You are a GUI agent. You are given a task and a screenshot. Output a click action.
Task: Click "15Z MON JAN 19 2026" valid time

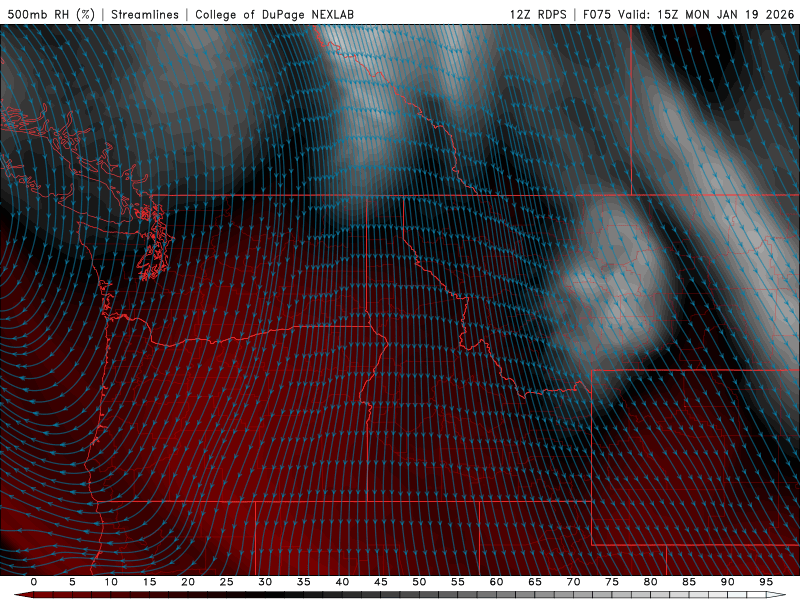[x=726, y=14]
